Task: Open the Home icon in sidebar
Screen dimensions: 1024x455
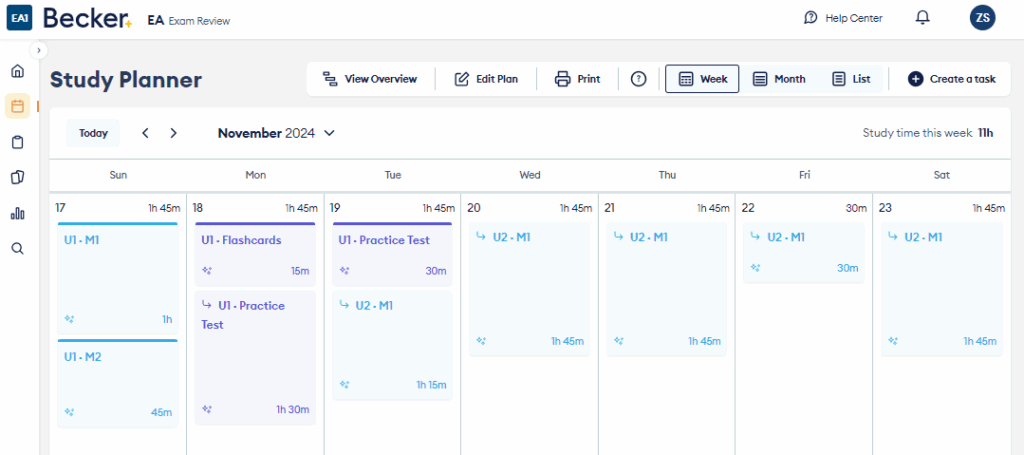Action: click(x=18, y=71)
